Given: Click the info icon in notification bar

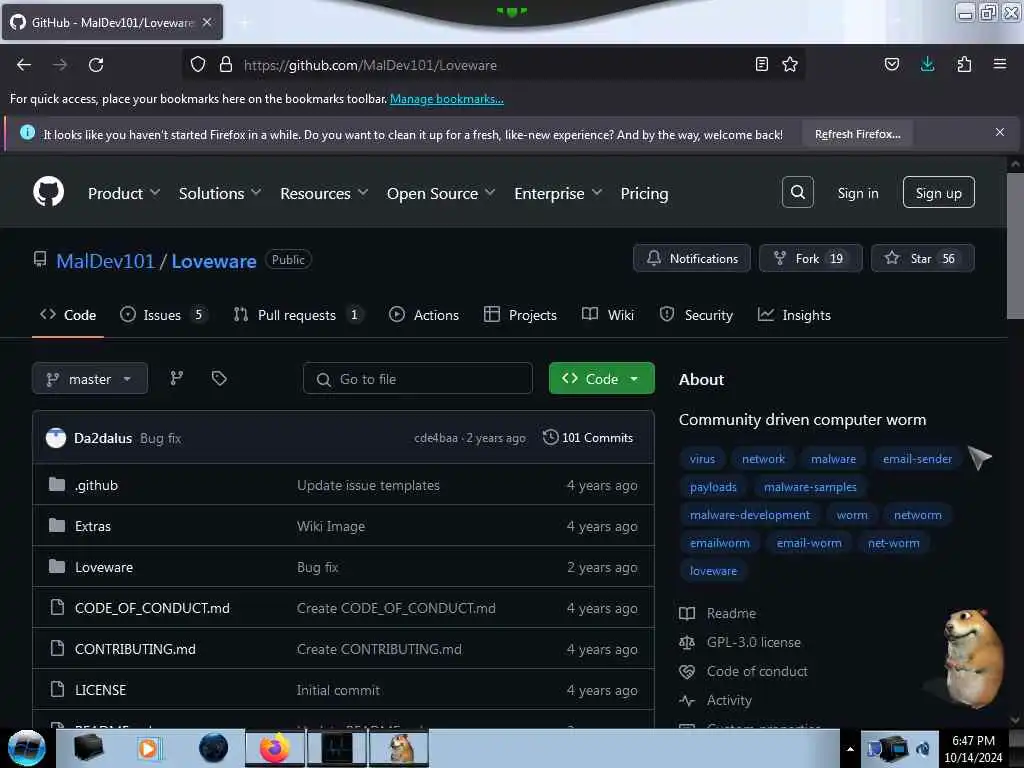Looking at the screenshot, I should (27, 133).
